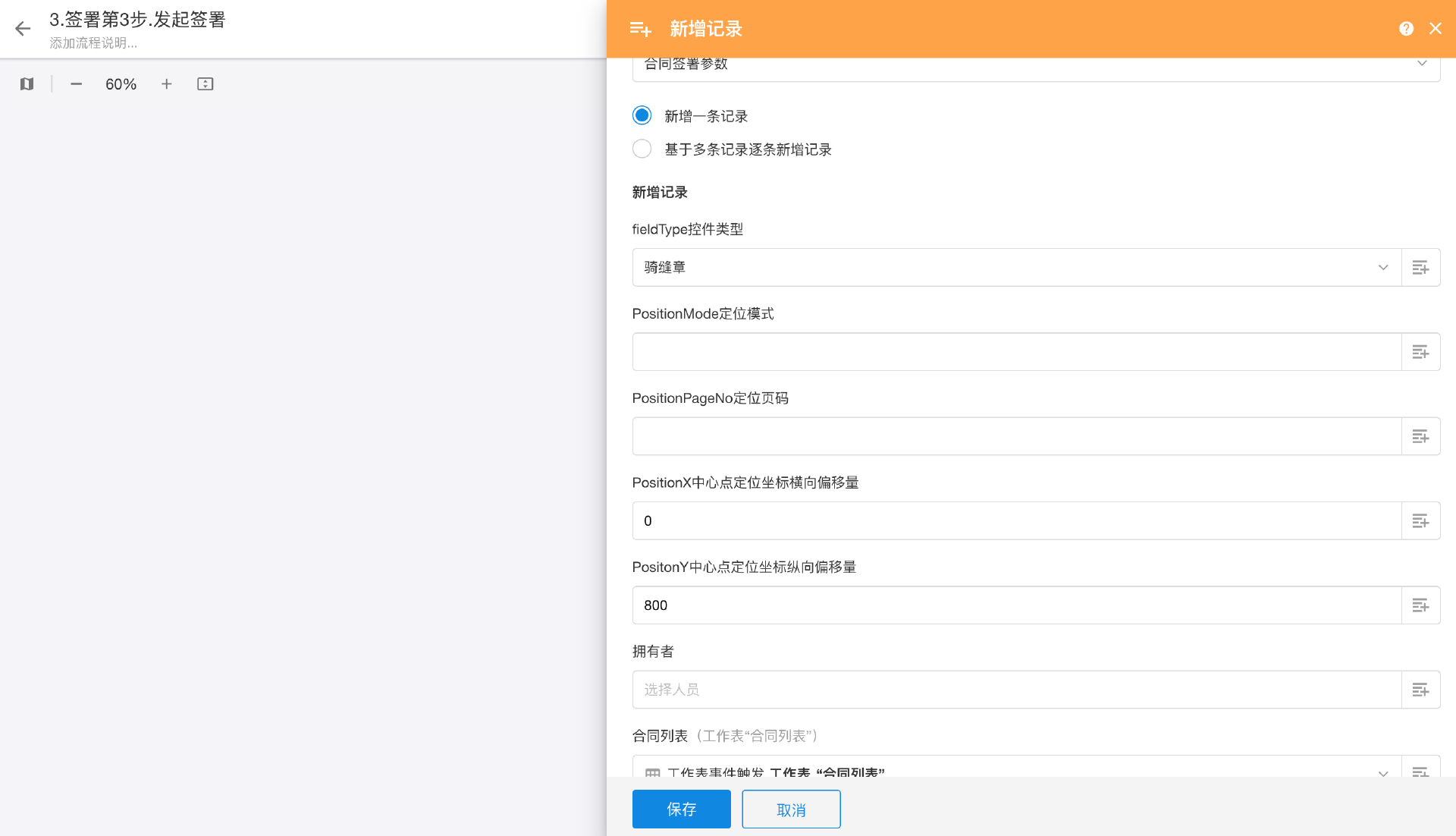
Task: Click the 取消 button
Action: click(x=791, y=809)
